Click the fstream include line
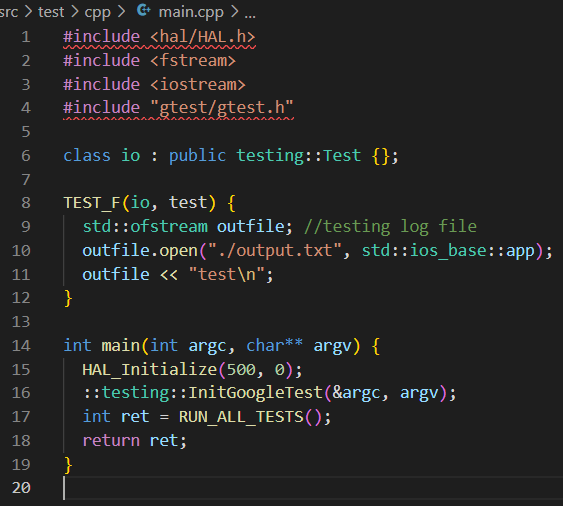This screenshot has height=506, width=563. 149,61
